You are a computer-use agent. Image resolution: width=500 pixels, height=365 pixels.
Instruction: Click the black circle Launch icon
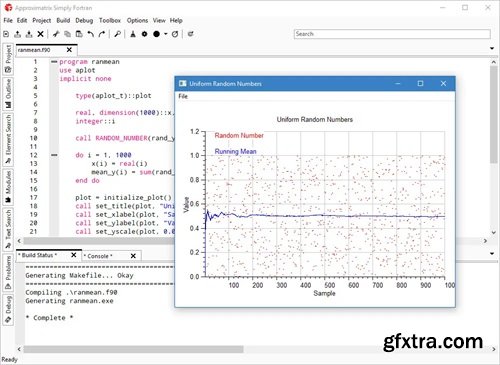click(x=156, y=34)
